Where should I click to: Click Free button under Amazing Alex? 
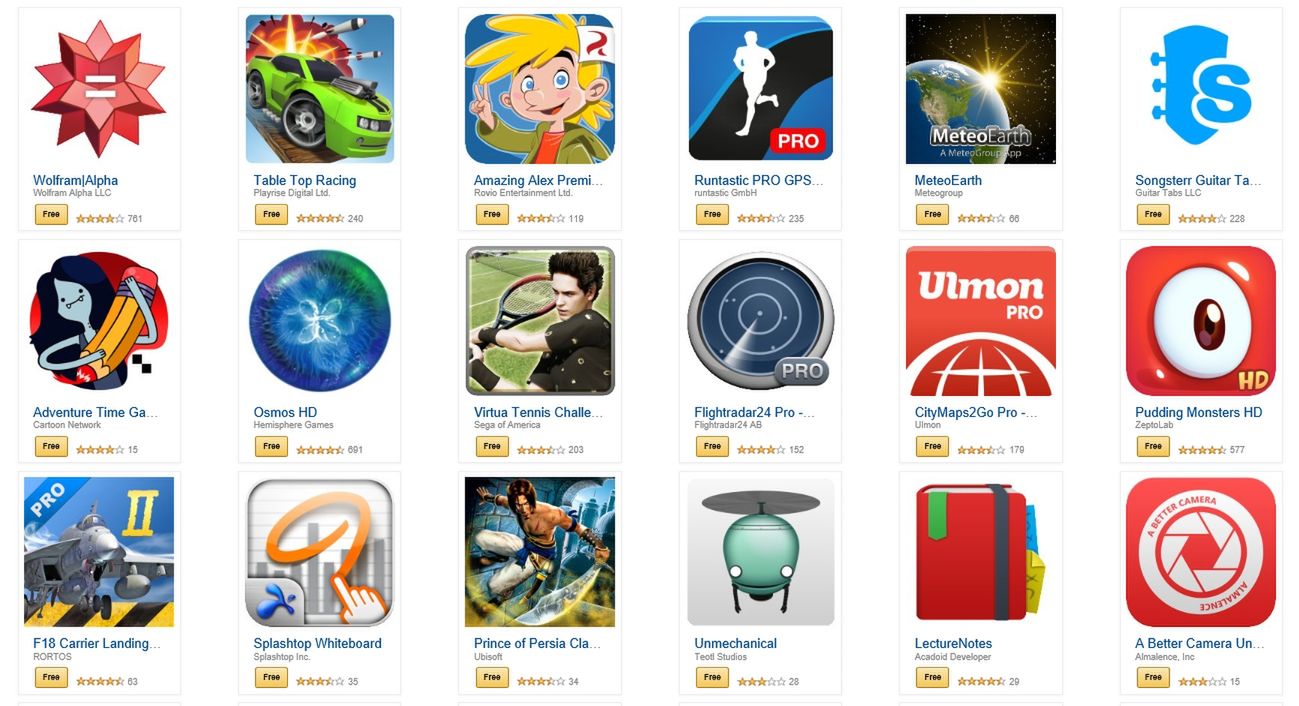tap(492, 214)
